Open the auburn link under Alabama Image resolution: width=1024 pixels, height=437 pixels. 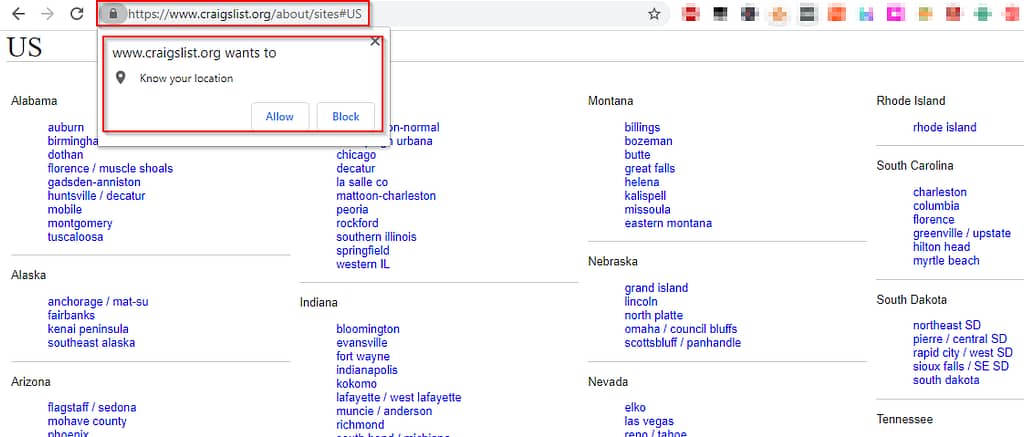[66, 127]
